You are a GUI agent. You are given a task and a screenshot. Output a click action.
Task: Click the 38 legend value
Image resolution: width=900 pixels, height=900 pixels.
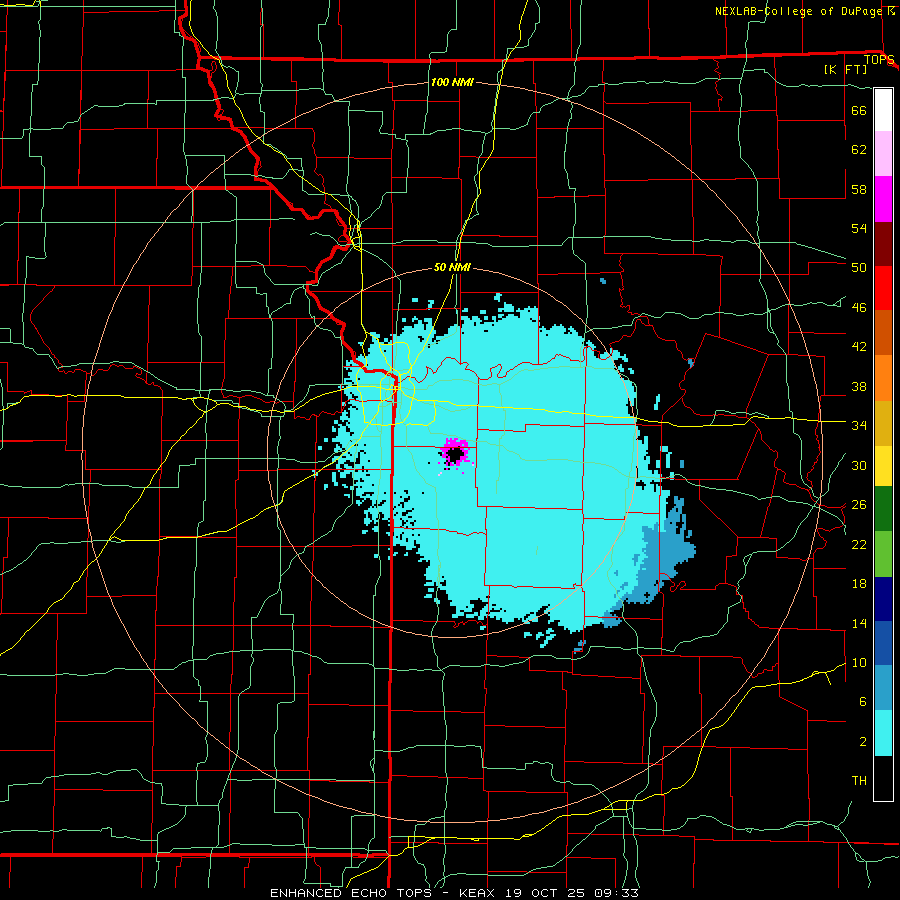click(859, 386)
